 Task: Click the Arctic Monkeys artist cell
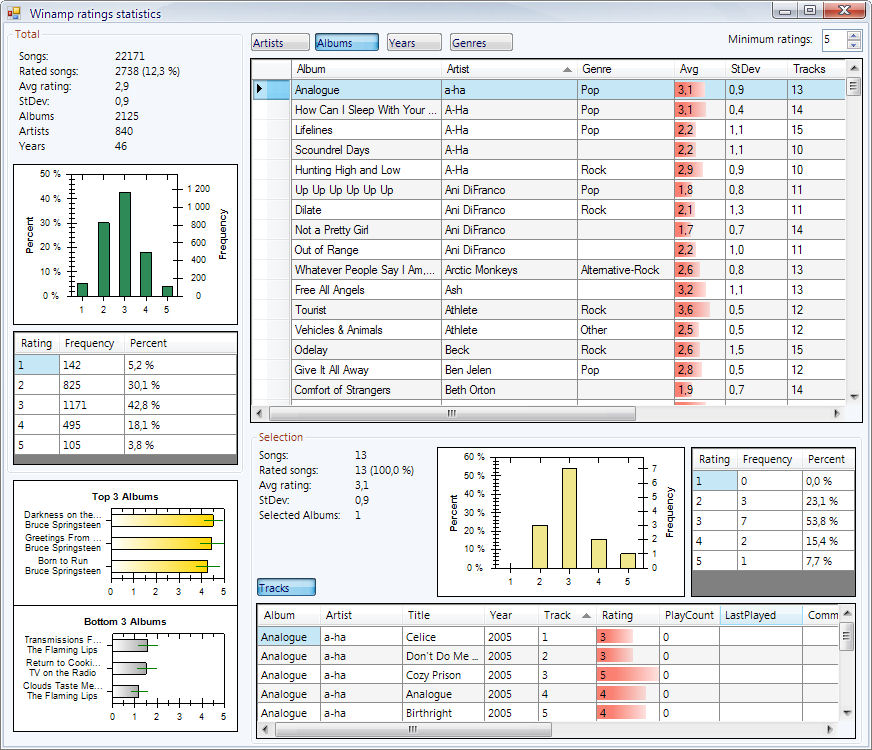(x=509, y=270)
